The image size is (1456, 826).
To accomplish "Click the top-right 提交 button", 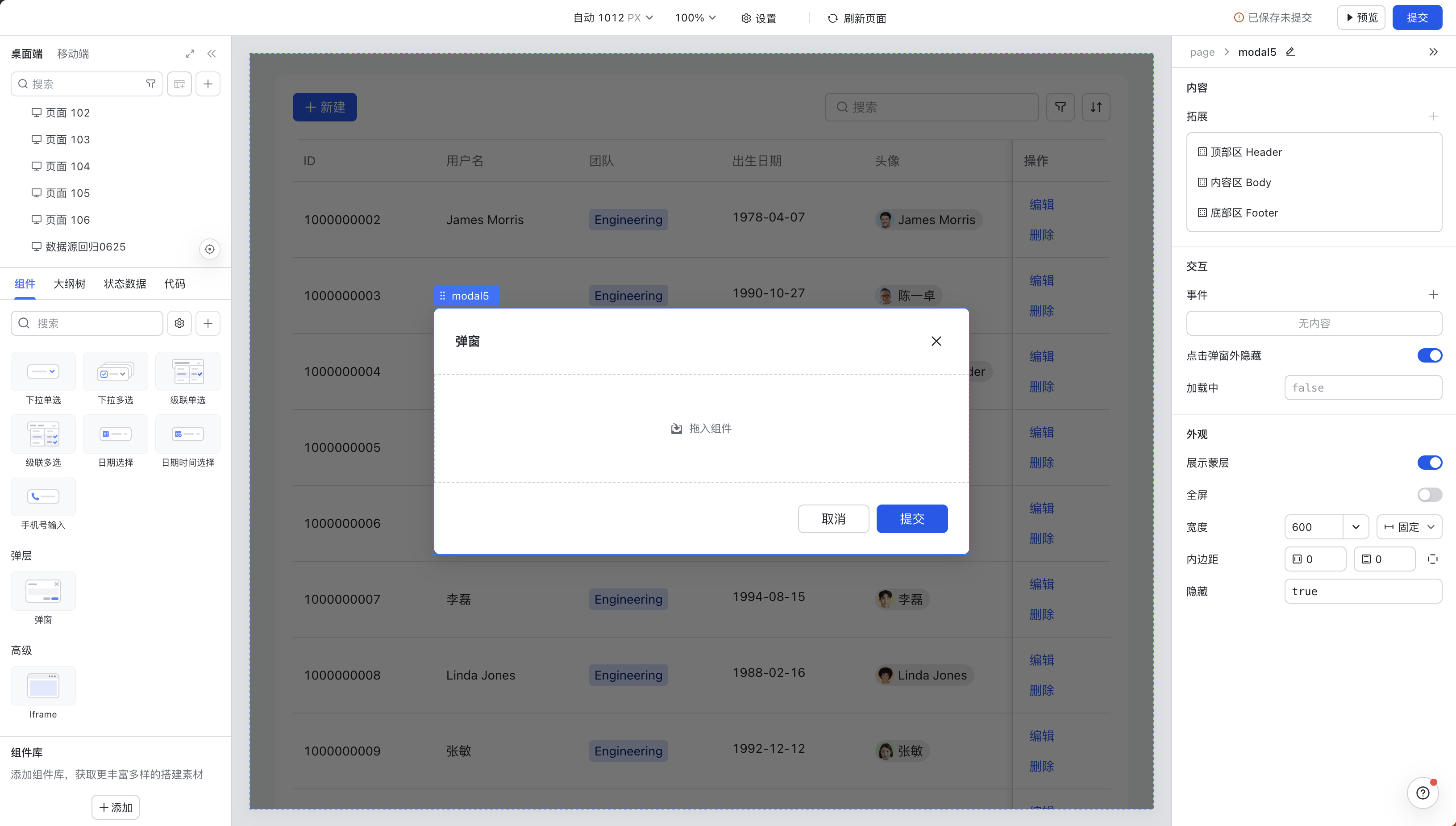I will click(1417, 17).
